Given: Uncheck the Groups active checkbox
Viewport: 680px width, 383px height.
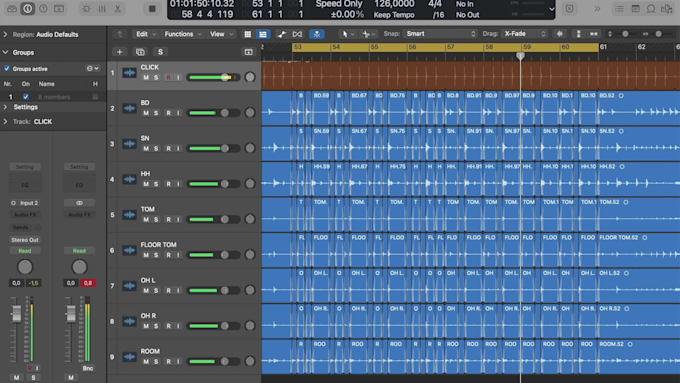Looking at the screenshot, I should click(7, 69).
